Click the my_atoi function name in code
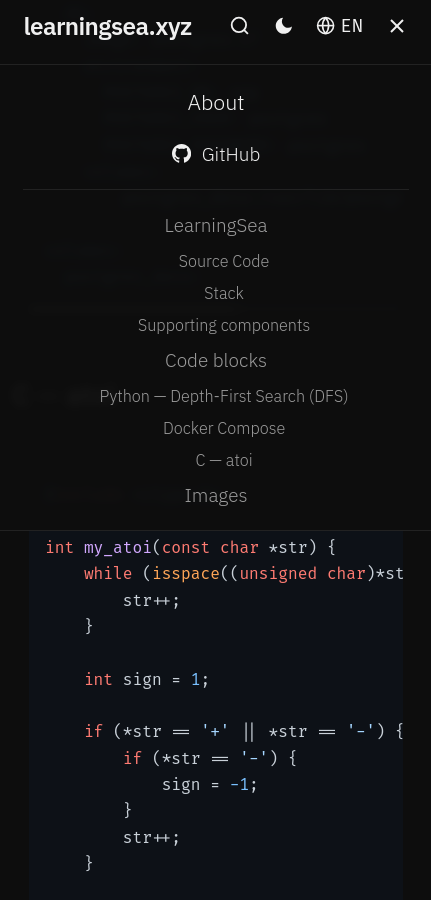 coord(118,548)
